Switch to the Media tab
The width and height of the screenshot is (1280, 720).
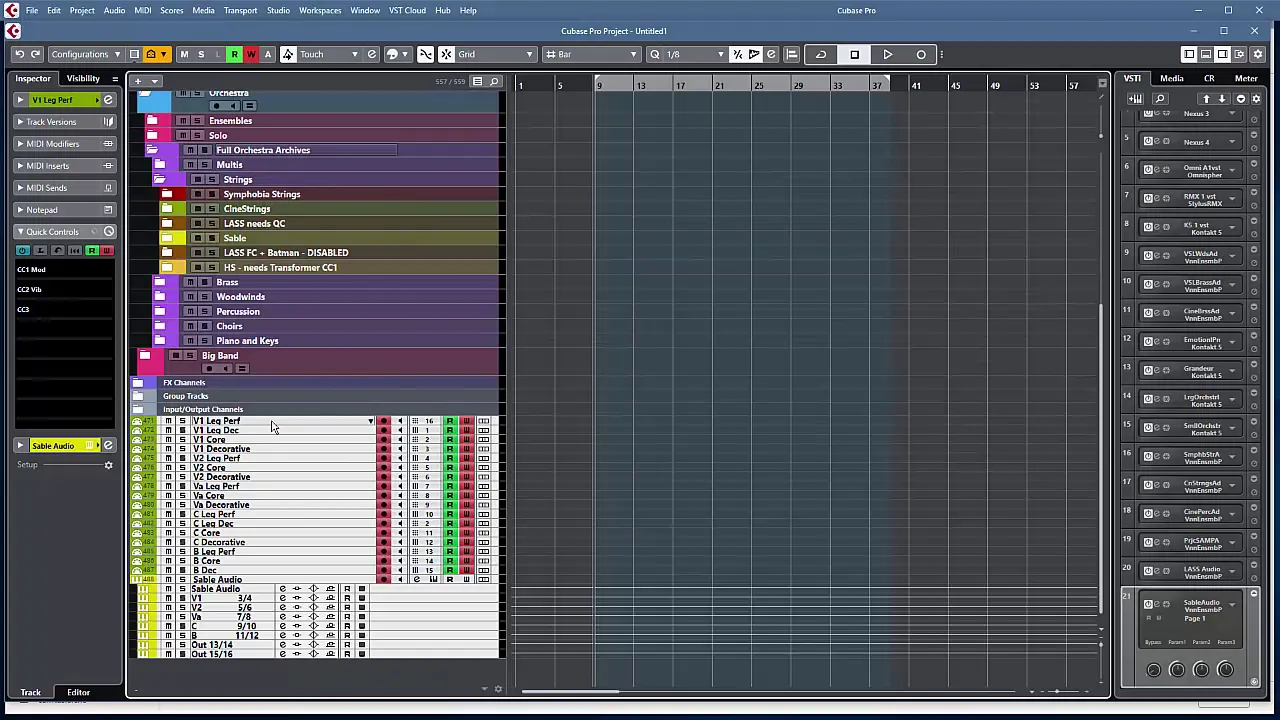[1171, 78]
